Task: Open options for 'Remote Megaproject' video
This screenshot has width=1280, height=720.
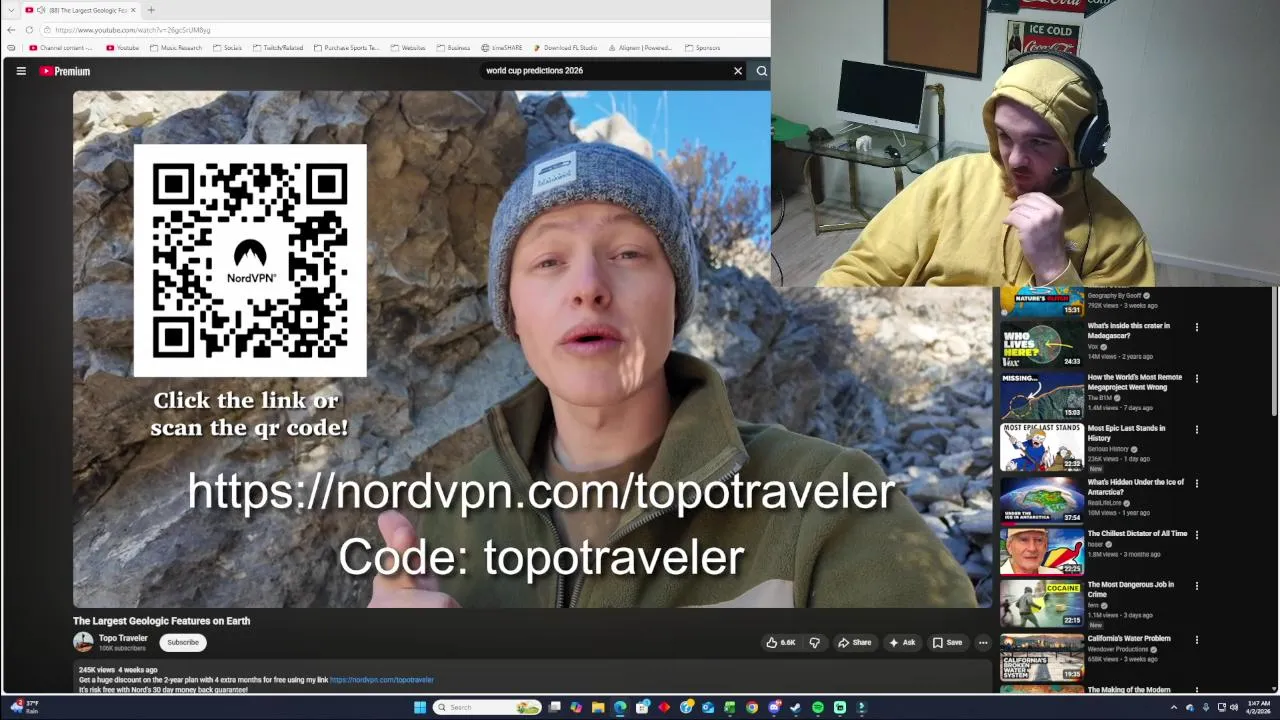Action: [1196, 379]
